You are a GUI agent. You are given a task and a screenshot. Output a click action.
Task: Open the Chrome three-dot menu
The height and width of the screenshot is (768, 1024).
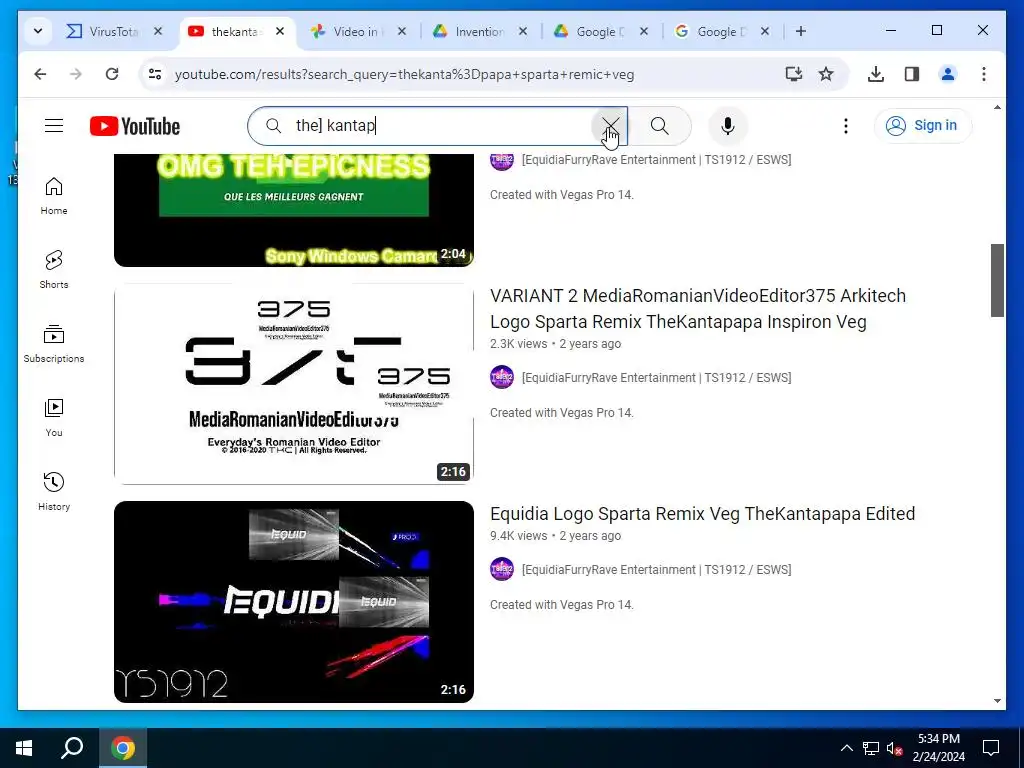click(x=984, y=74)
